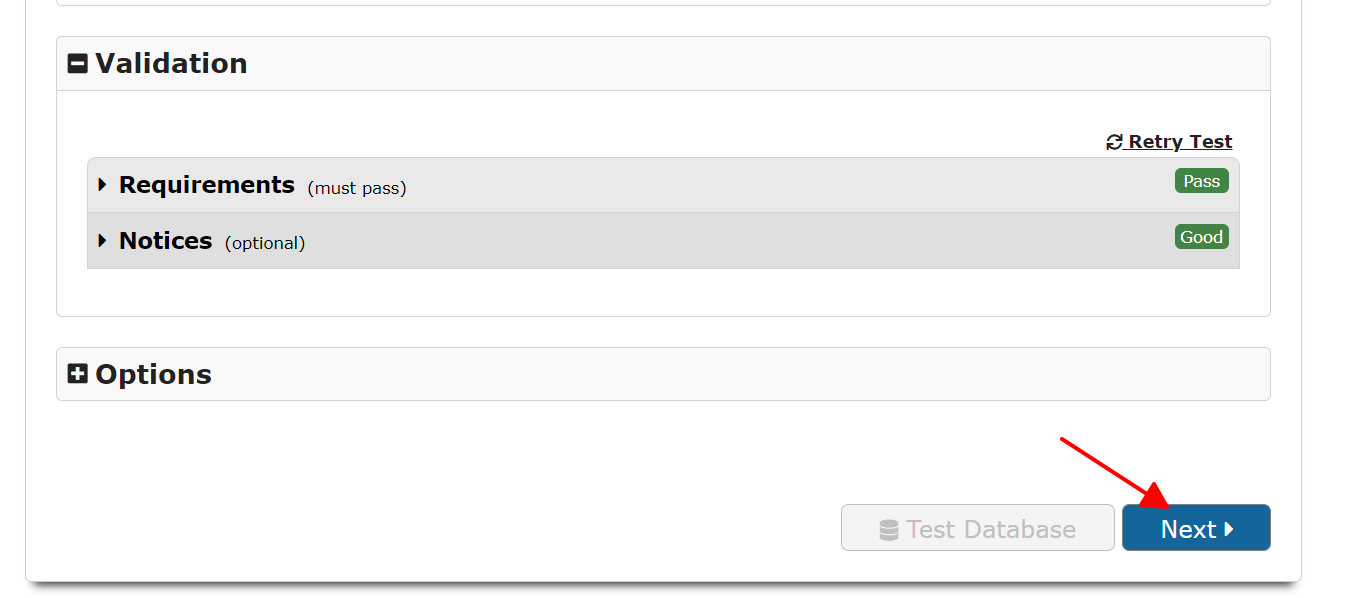Collapse the Validation section minus icon

pyautogui.click(x=77, y=64)
